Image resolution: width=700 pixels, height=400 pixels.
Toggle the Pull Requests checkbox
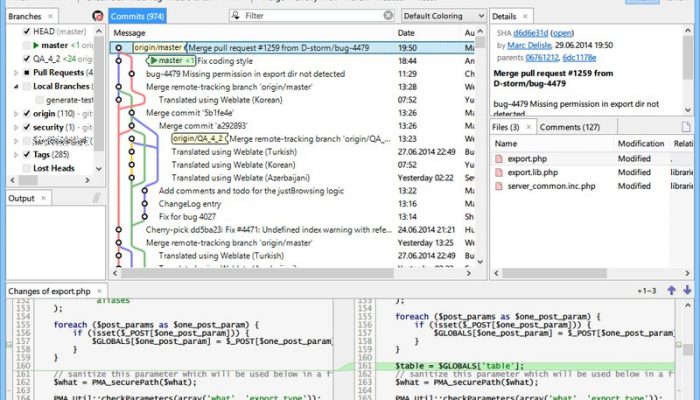click(x=27, y=72)
